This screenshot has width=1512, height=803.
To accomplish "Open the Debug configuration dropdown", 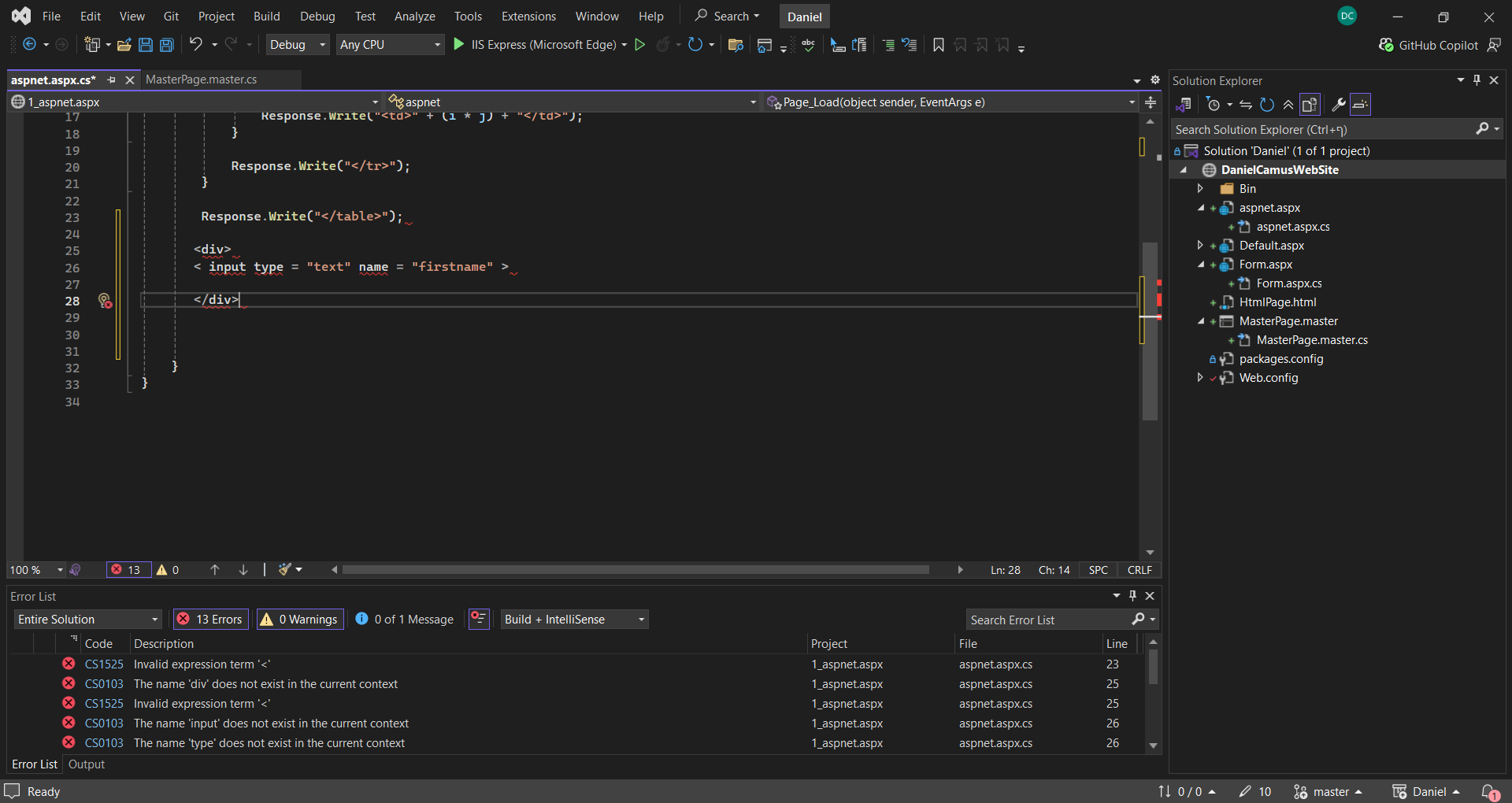I will [297, 44].
